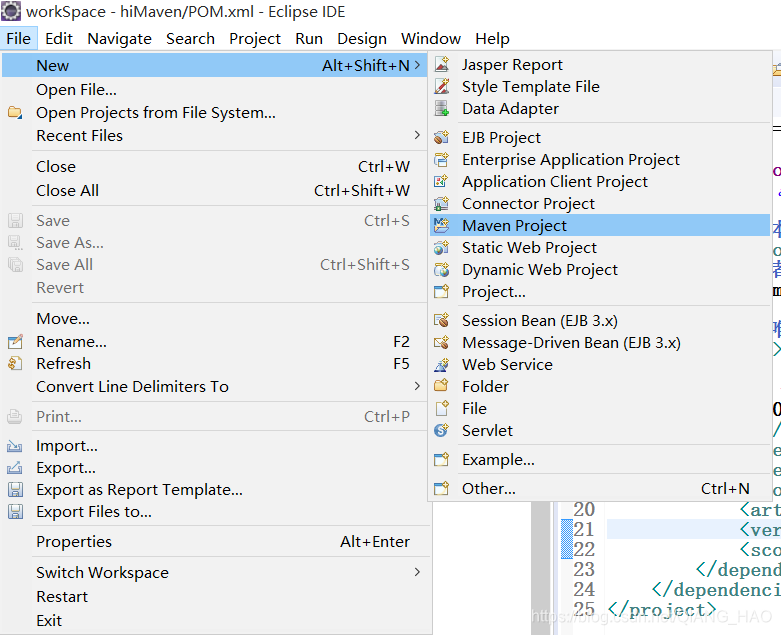The image size is (781, 635).
Task: Click the Dynamic Web Project icon
Action: 442,269
